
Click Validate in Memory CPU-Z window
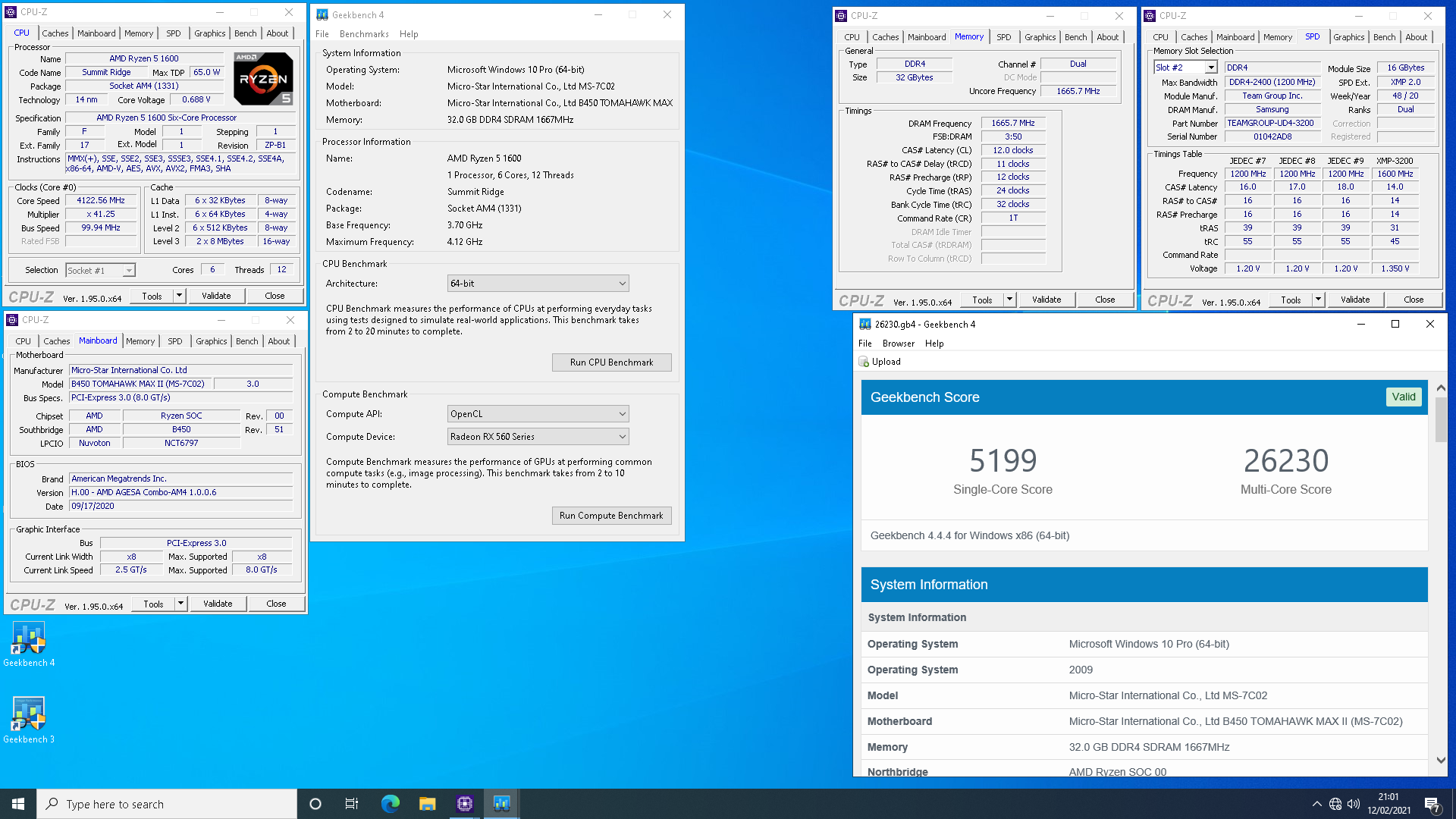click(1046, 300)
